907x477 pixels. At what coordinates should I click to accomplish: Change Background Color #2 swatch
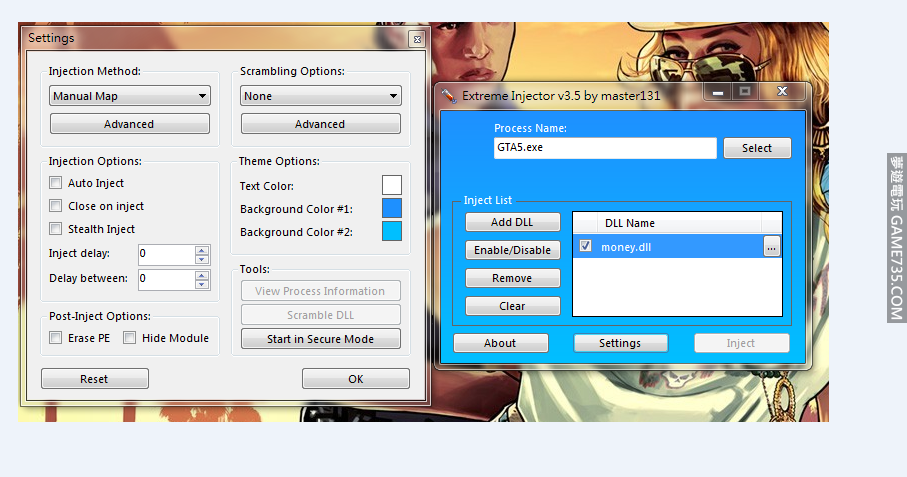click(x=392, y=231)
